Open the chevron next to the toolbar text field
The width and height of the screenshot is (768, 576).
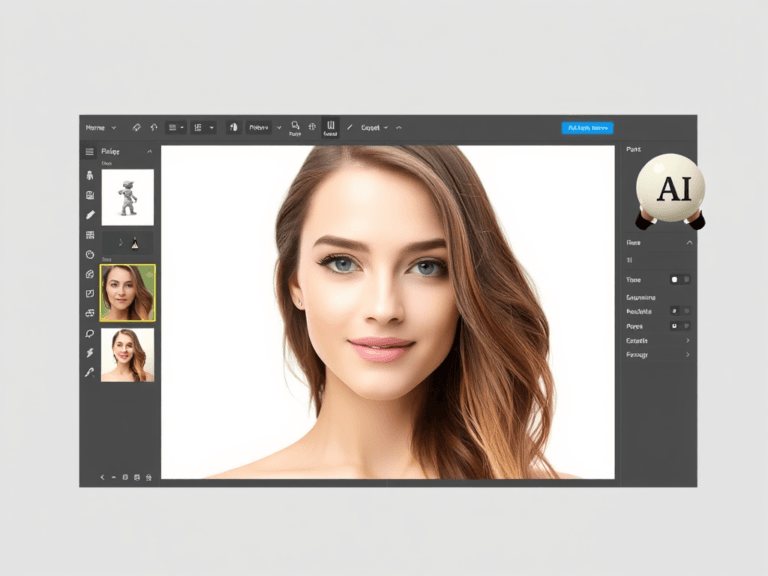279,127
